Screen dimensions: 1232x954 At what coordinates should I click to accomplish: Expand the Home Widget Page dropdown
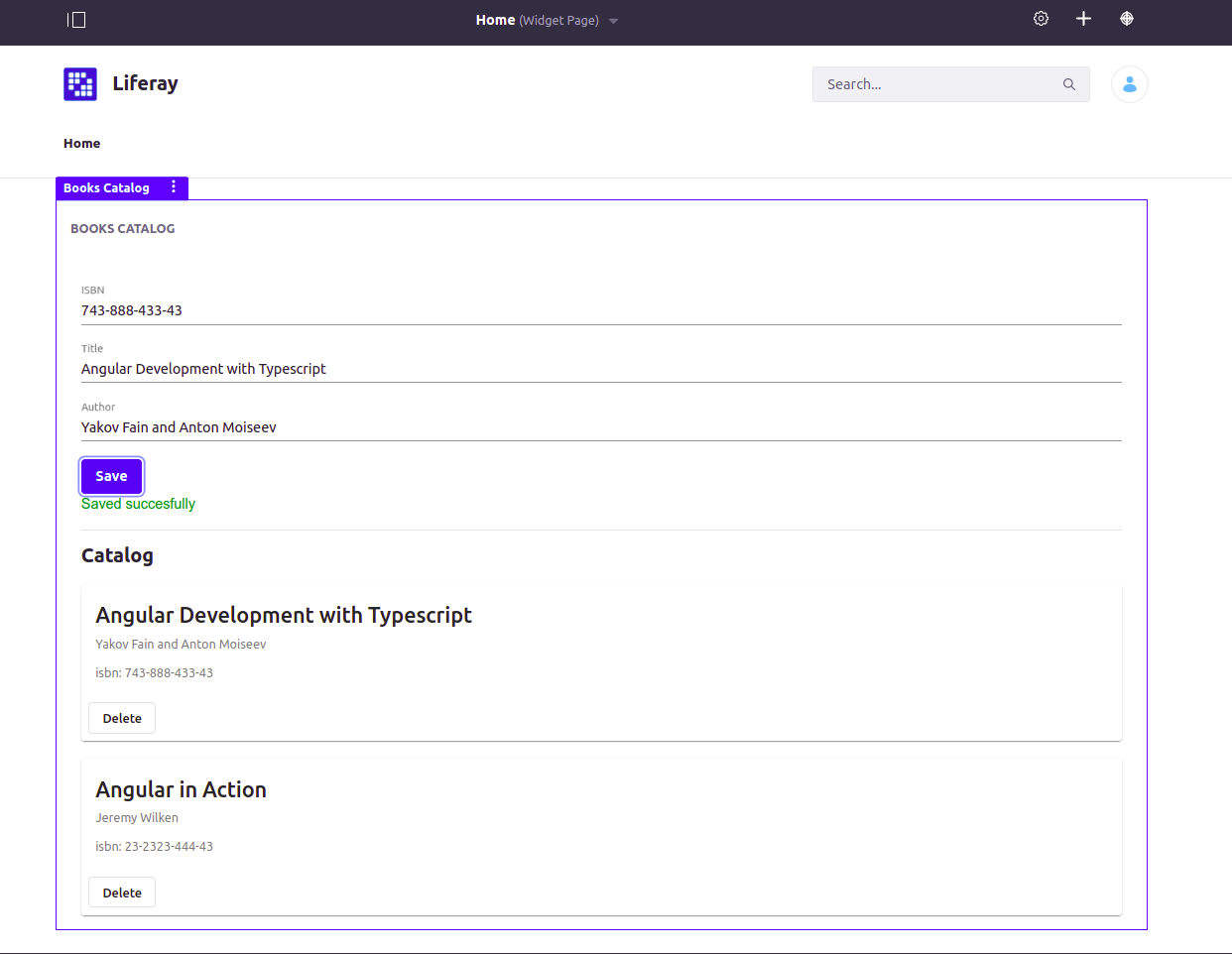613,20
